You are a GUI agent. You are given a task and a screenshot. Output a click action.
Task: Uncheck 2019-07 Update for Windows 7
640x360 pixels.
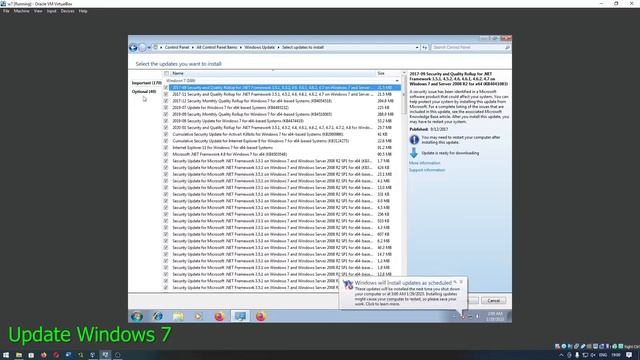pyautogui.click(x=166, y=108)
